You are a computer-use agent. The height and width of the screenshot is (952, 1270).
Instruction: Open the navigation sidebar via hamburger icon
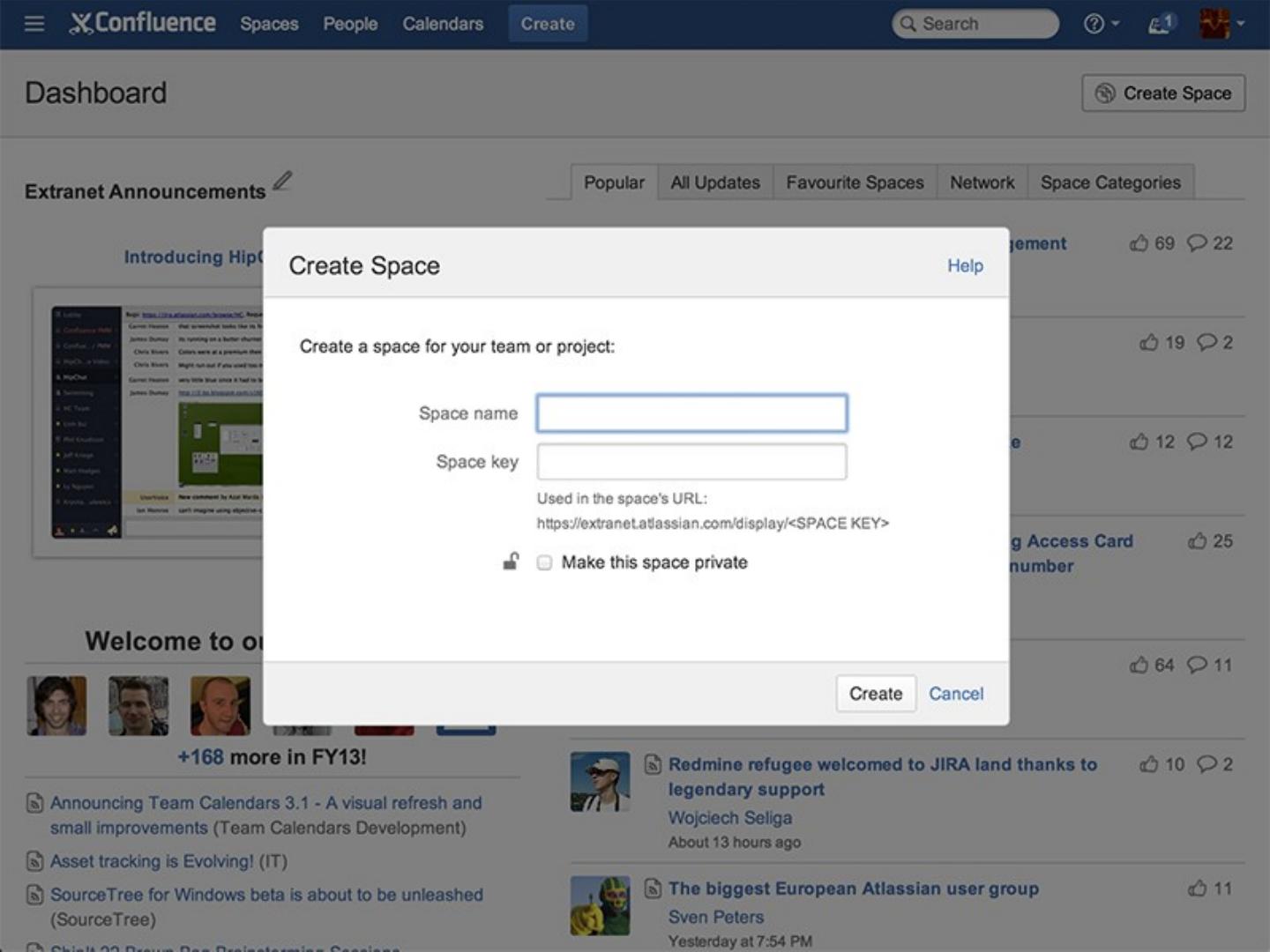34,24
